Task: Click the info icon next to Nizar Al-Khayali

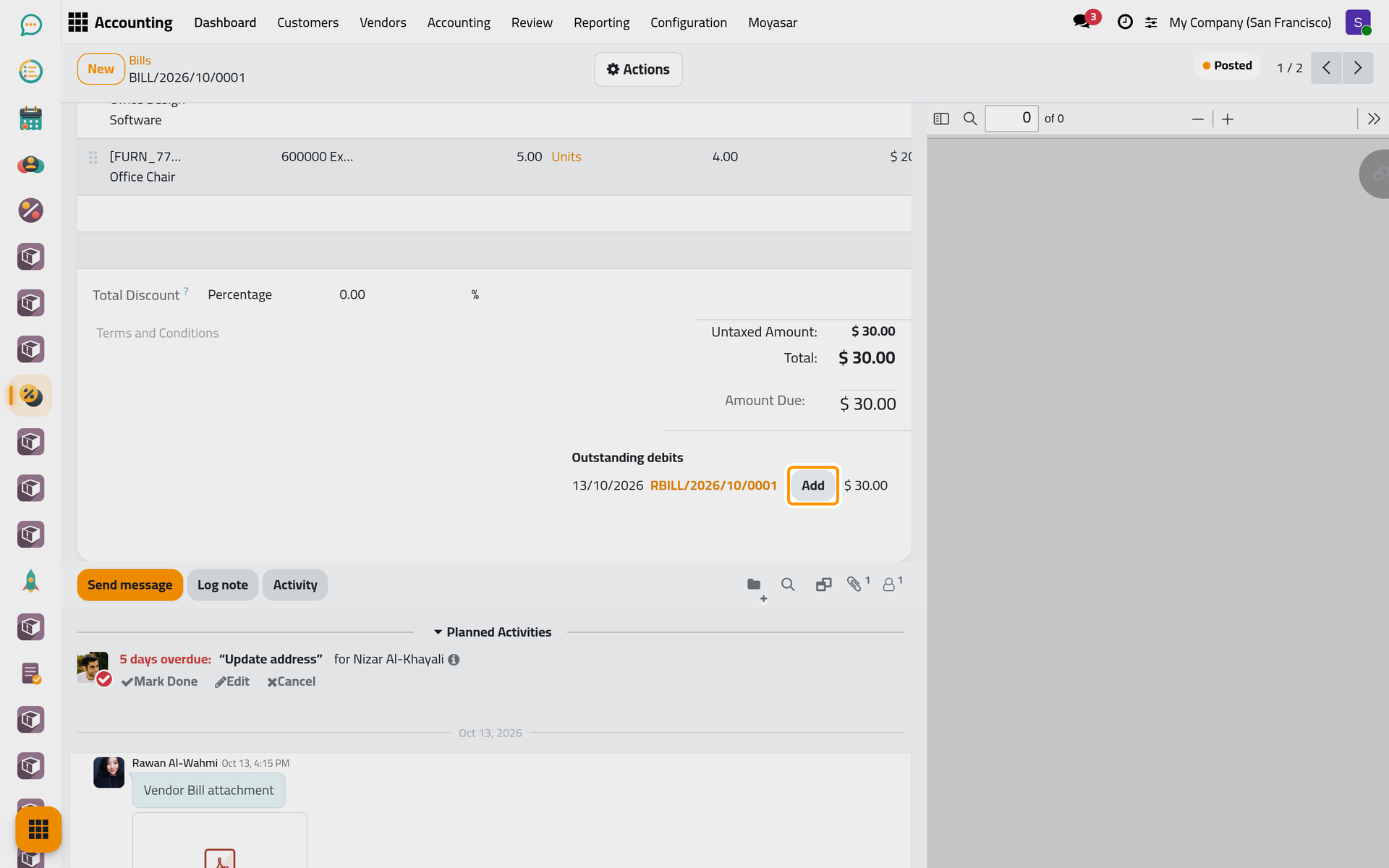Action: [x=454, y=660]
